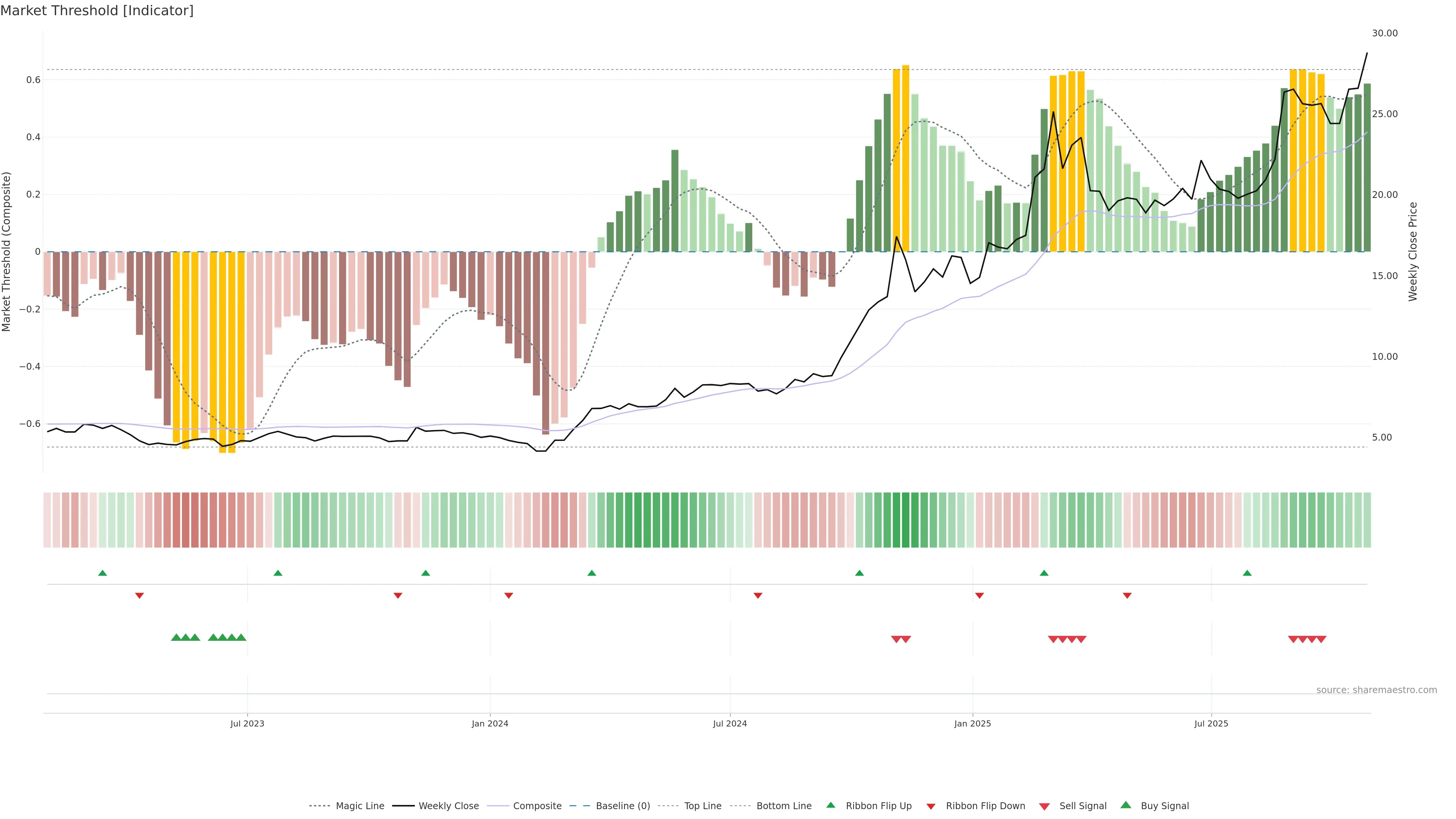Click the Weekly Close Price axis title
Screen dimensions: 1456x819
click(1412, 251)
